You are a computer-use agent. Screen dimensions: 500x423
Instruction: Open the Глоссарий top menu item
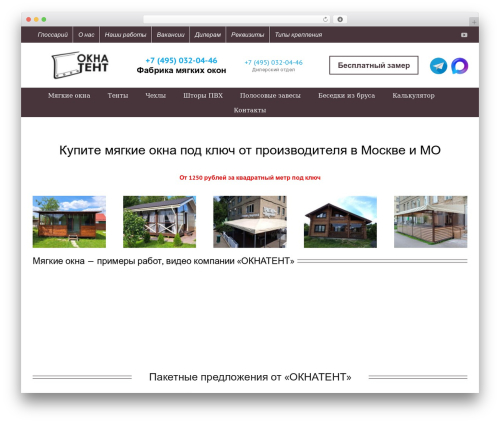coord(52,35)
